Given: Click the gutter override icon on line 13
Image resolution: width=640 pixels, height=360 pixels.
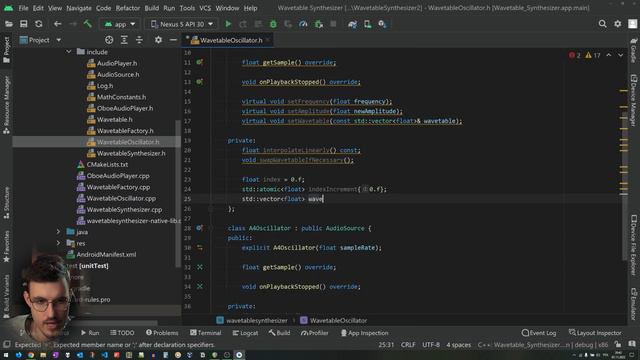Looking at the screenshot, I should [x=199, y=82].
